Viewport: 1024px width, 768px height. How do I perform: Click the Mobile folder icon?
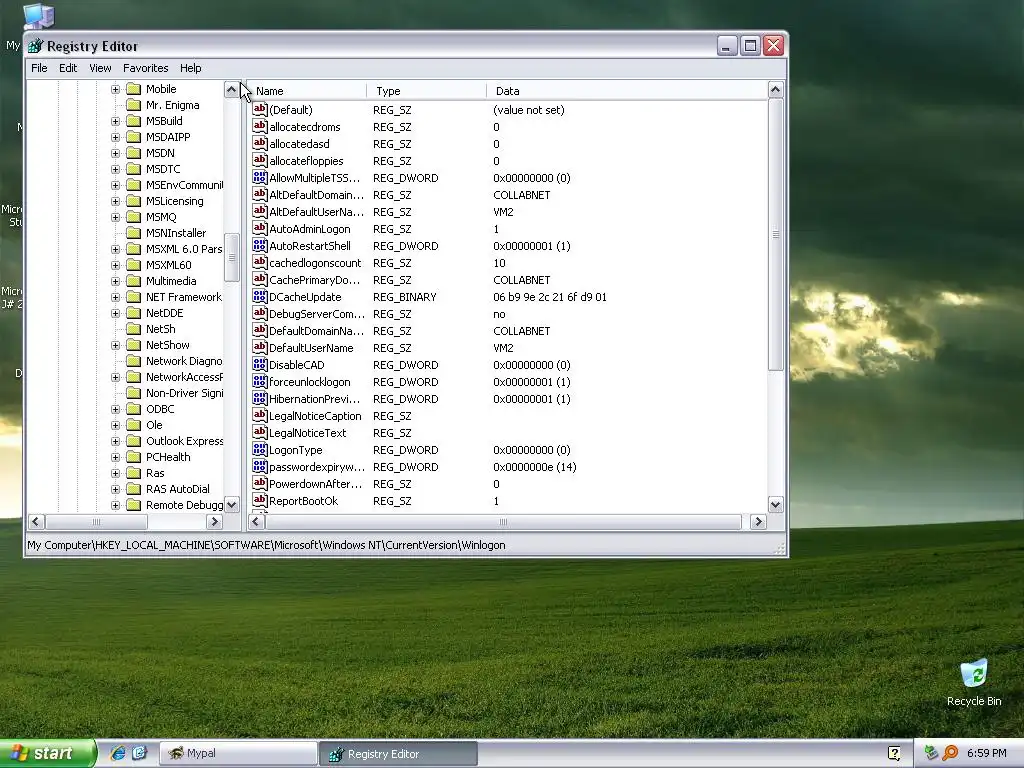(133, 89)
